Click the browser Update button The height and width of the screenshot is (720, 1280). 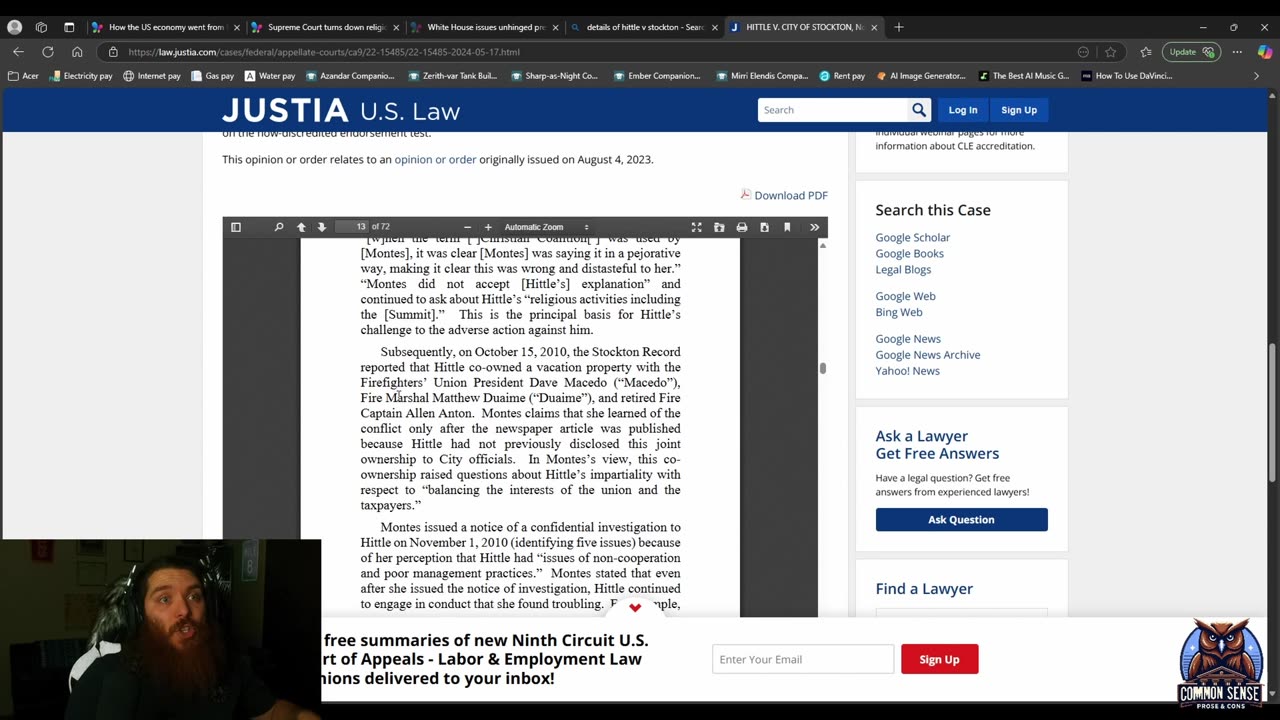[x=1191, y=52]
